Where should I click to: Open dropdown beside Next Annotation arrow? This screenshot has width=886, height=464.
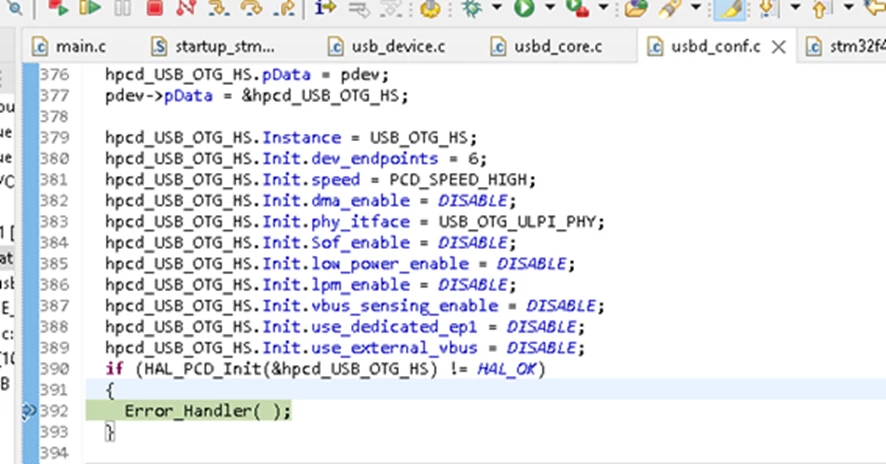[x=795, y=8]
